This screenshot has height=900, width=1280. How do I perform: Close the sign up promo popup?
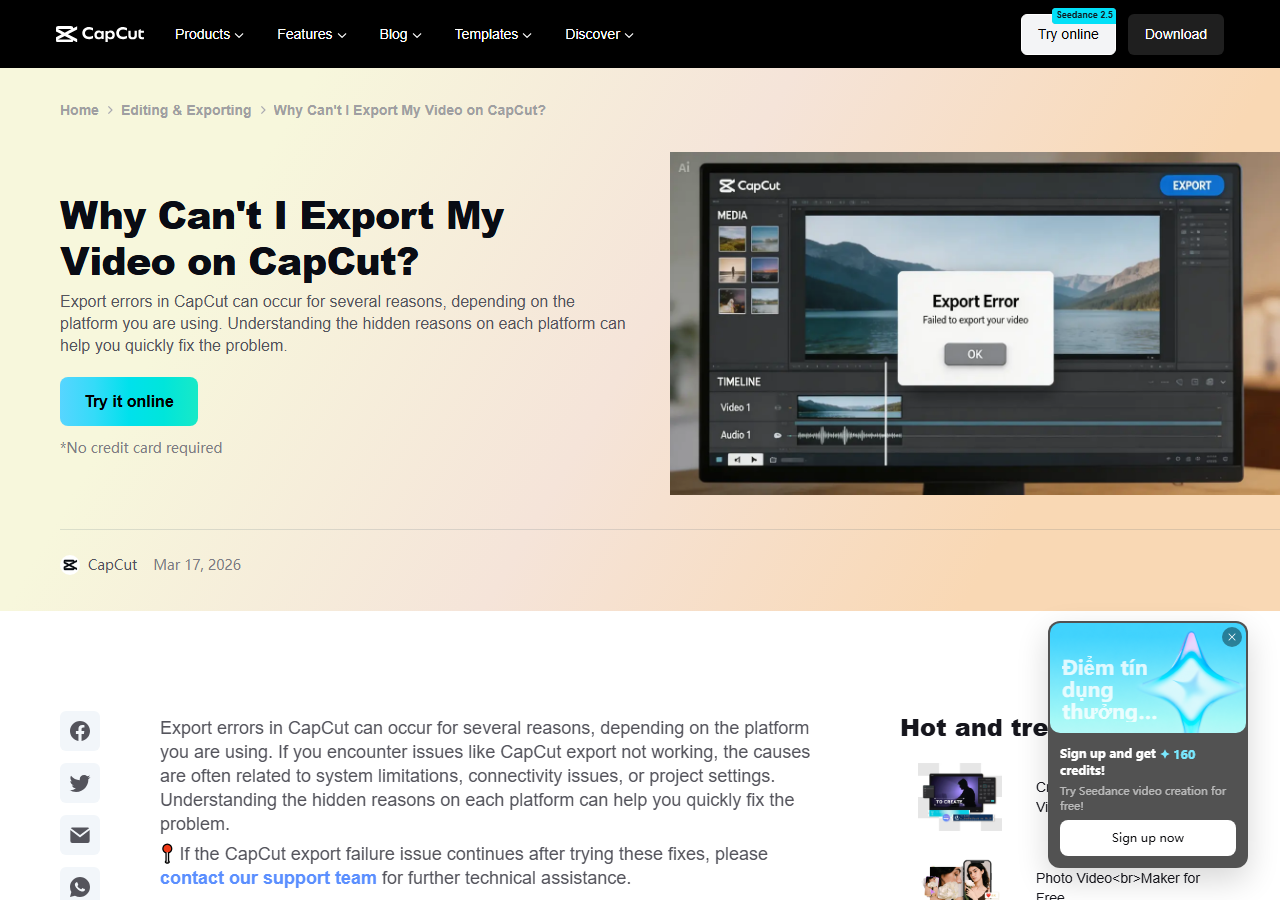(x=1232, y=637)
